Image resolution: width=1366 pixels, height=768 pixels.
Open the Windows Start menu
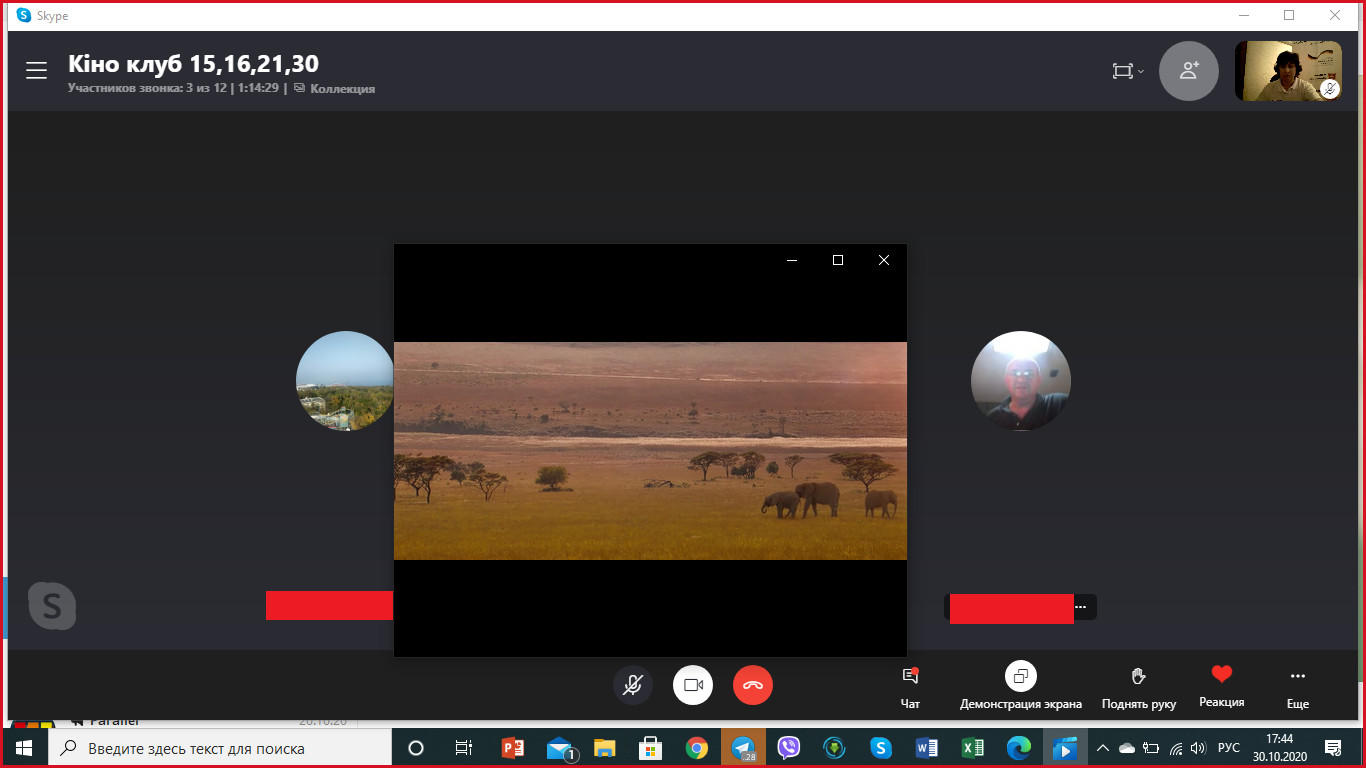[23, 748]
